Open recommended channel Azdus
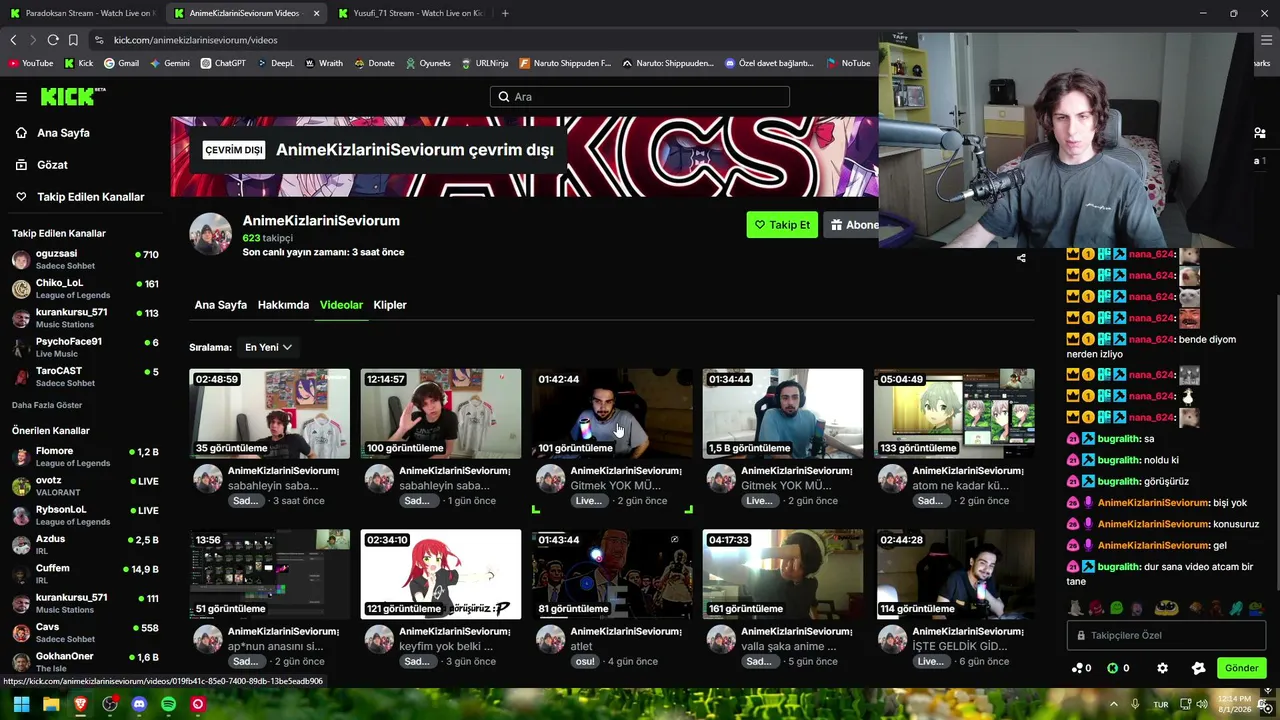1280x720 pixels. pos(85,545)
